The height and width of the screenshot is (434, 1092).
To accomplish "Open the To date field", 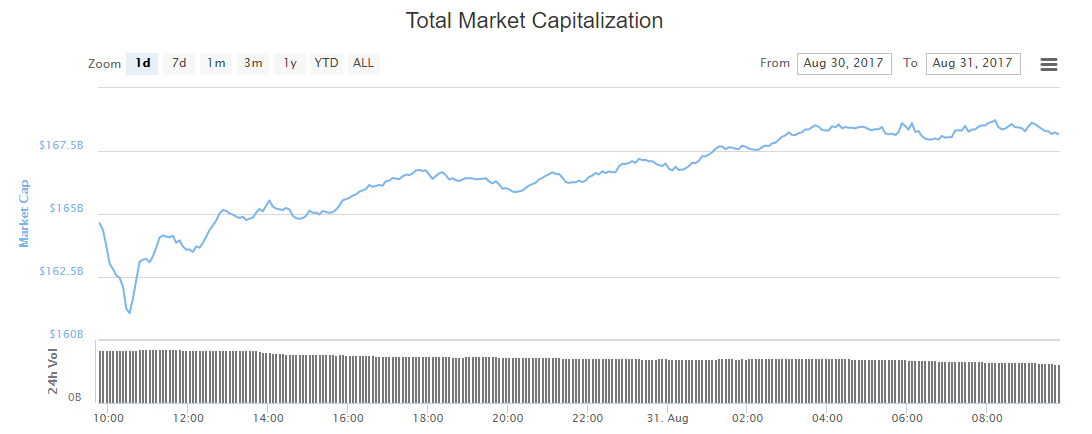I will [973, 63].
